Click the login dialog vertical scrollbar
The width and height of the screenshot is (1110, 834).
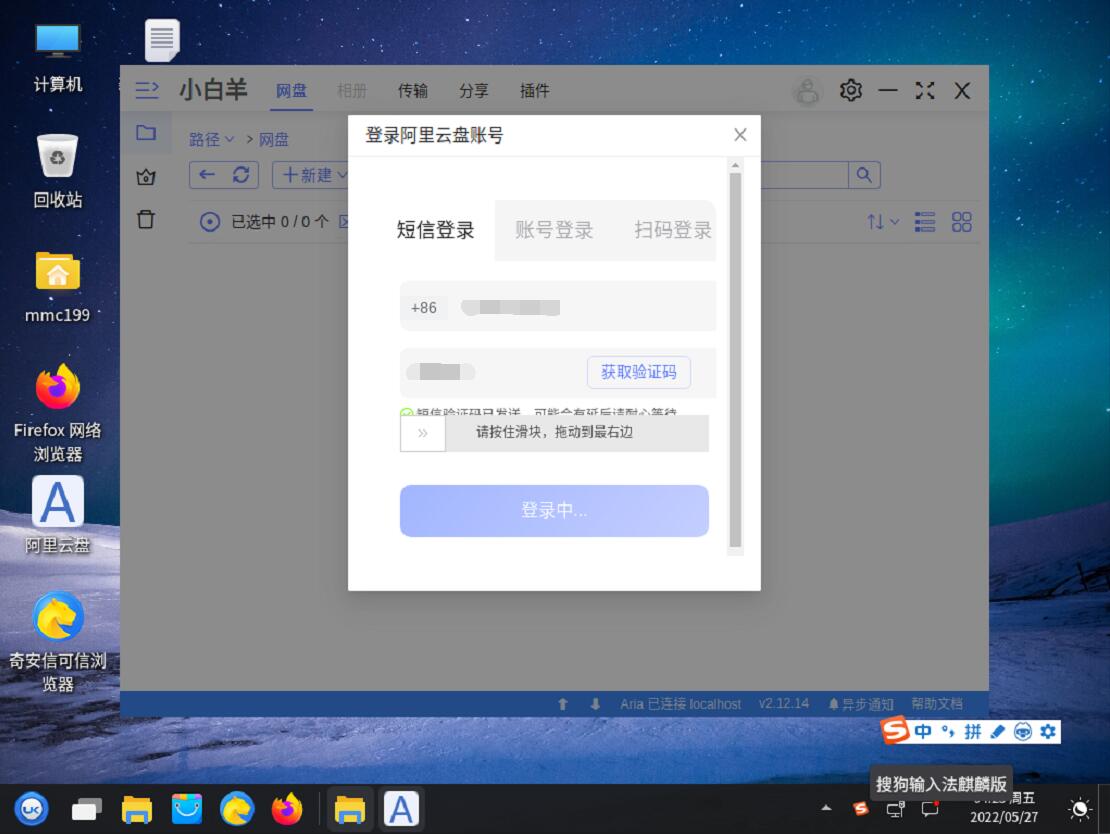coord(736,360)
